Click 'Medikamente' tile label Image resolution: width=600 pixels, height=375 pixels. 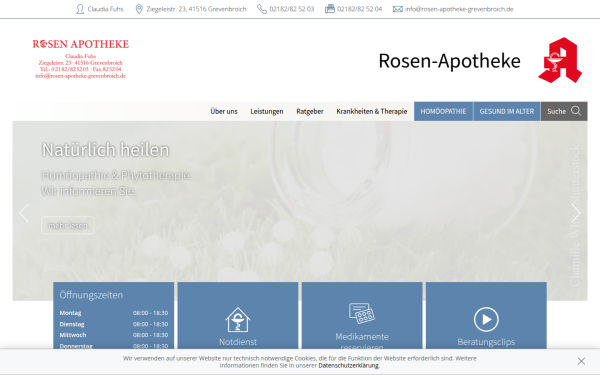(362, 337)
